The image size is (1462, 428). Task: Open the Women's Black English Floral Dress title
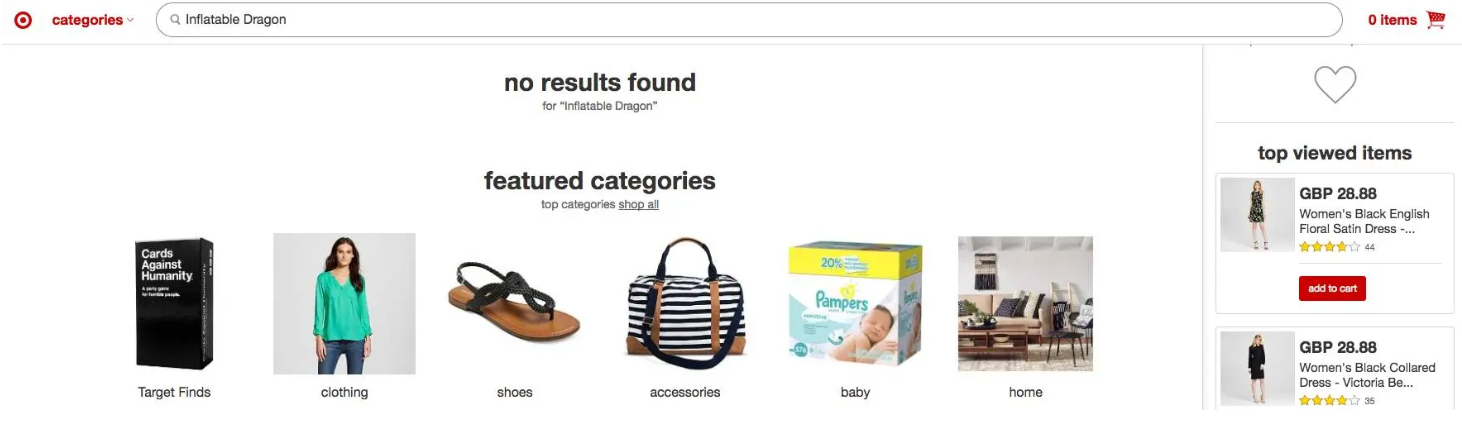click(x=1364, y=221)
